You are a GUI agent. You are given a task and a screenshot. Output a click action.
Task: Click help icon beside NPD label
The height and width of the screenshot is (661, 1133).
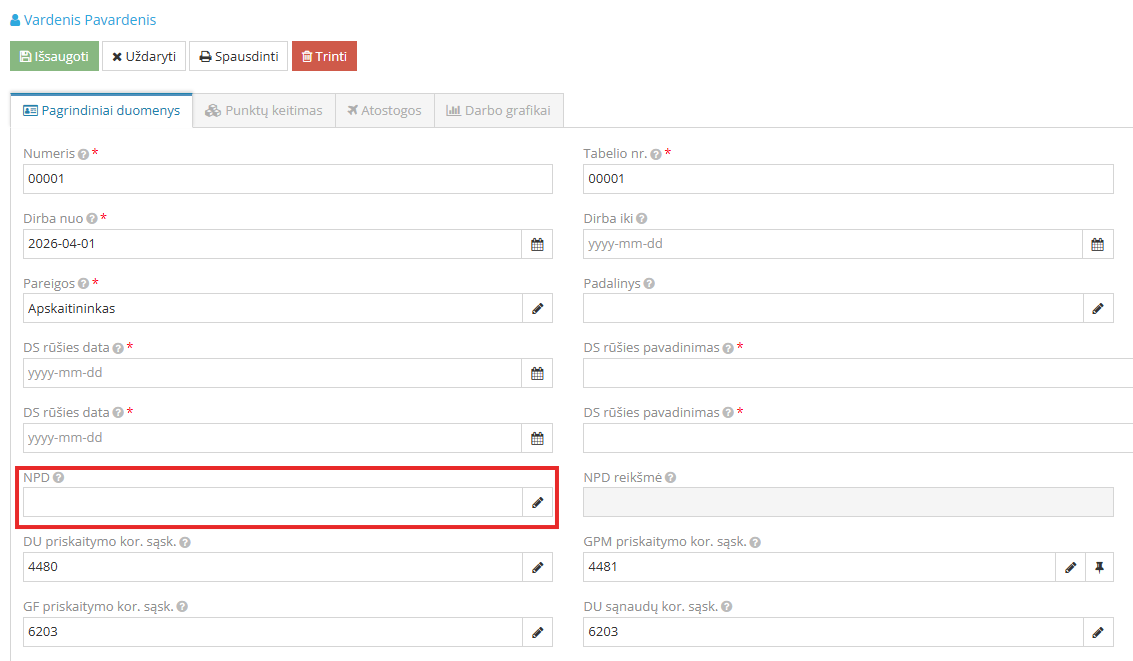(59, 478)
